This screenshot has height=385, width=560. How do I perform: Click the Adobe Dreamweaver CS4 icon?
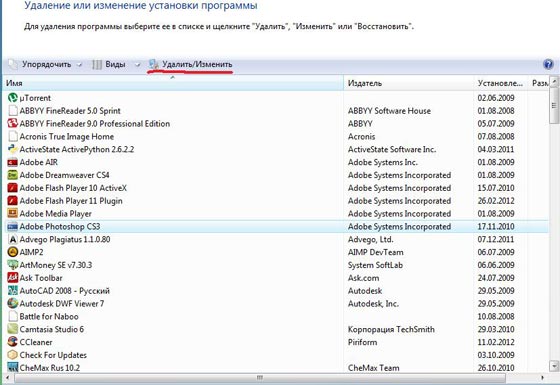pos(12,175)
